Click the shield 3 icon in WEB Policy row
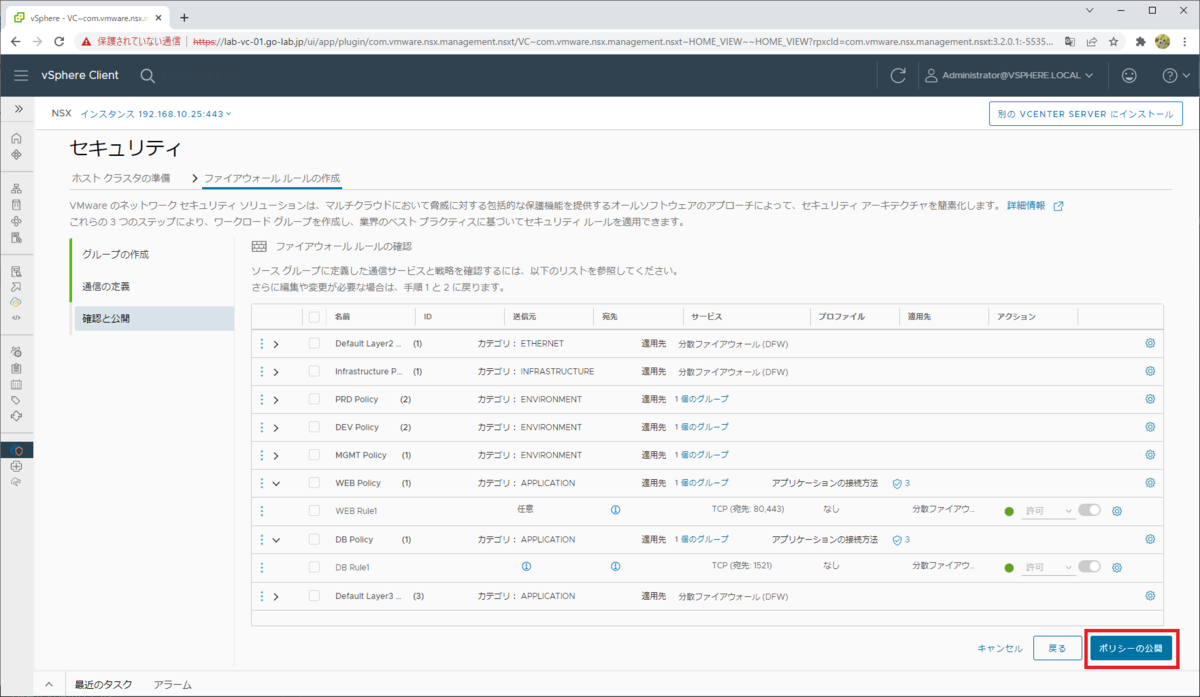The width and height of the screenshot is (1200, 697). 901,483
